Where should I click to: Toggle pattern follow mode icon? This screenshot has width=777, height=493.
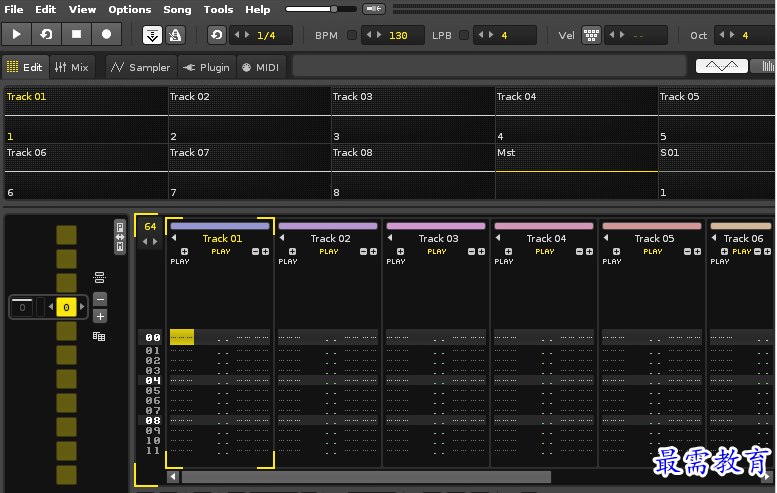[152, 35]
